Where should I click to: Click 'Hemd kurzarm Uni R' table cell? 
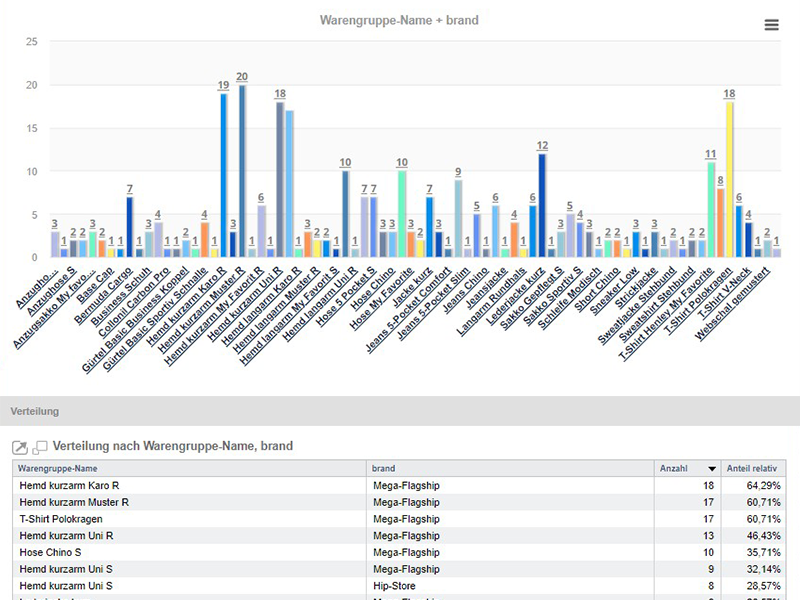click(66, 536)
